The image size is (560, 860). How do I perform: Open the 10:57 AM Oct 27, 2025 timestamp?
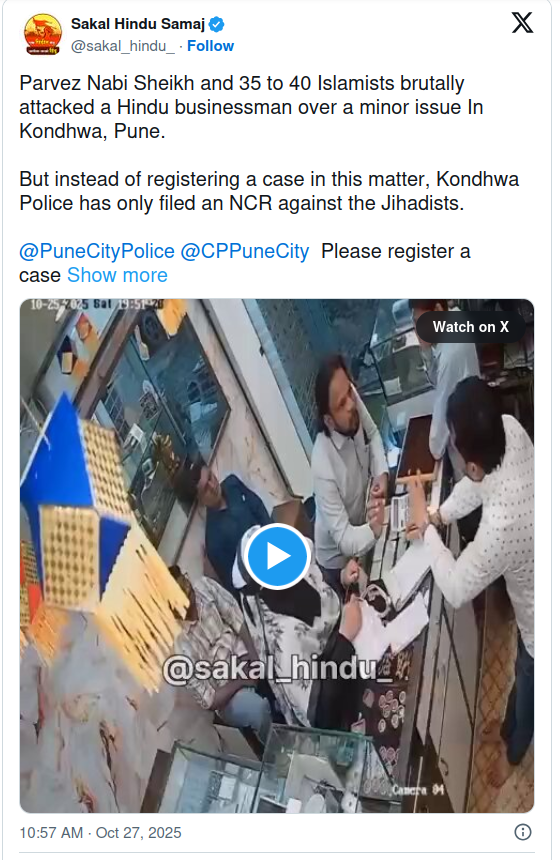[x=100, y=833]
